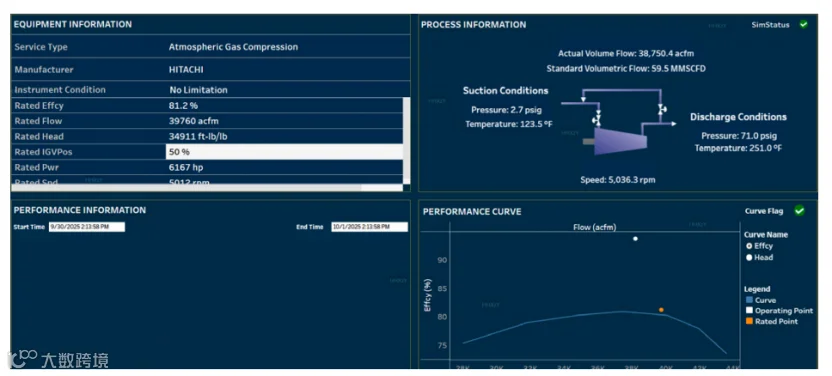Click the recycle valve icon near discharge

661,109
